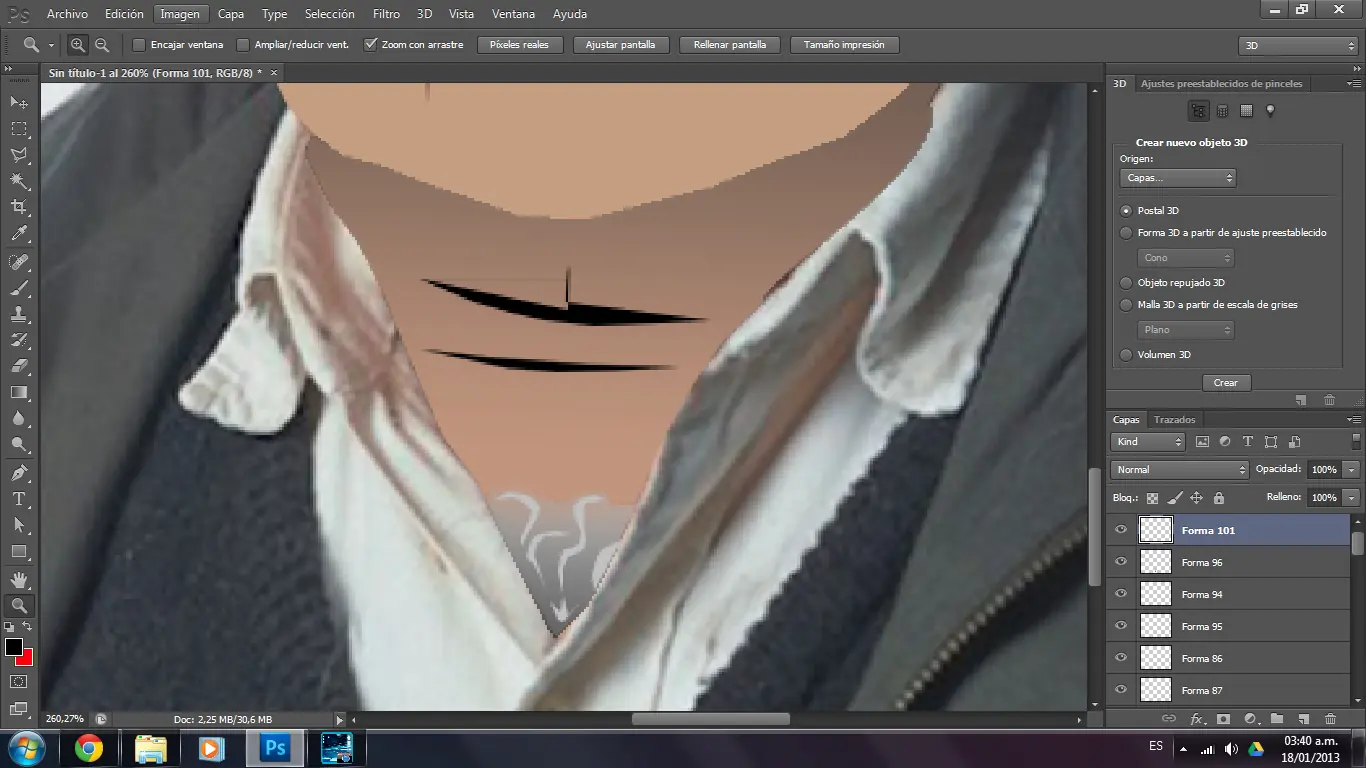The height and width of the screenshot is (768, 1366).
Task: Select the Hand tool
Action: click(19, 579)
